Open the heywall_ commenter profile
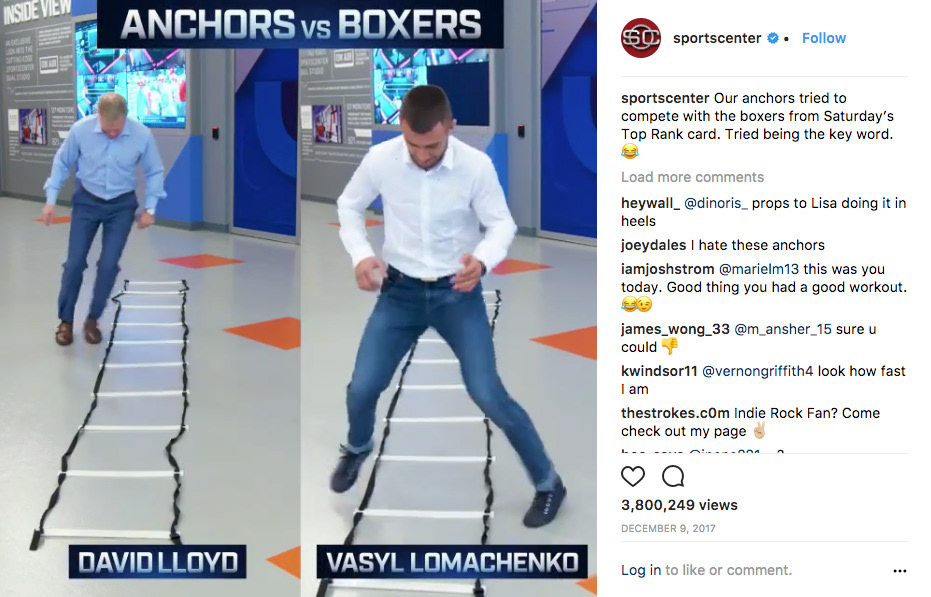This screenshot has height=597, width=931. (650, 203)
